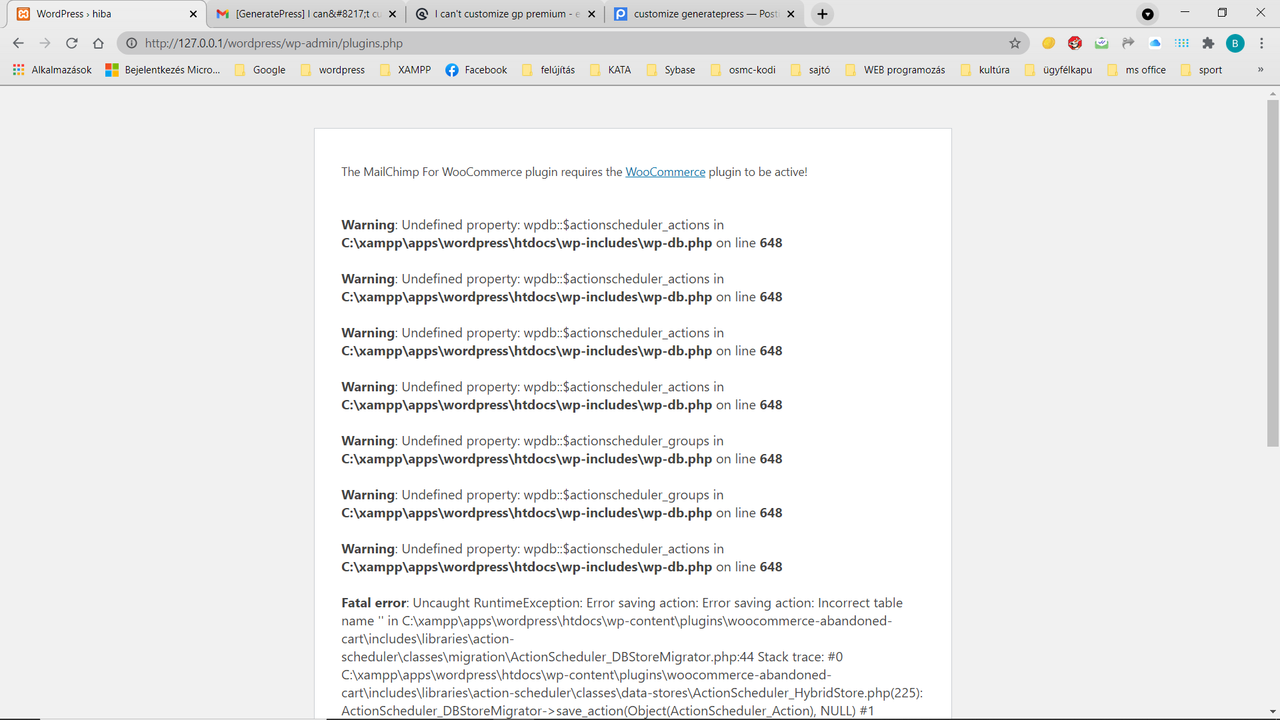This screenshot has height=720, width=1280.
Task: Open the Alkalmazások apps shortcut
Action: click(x=52, y=70)
